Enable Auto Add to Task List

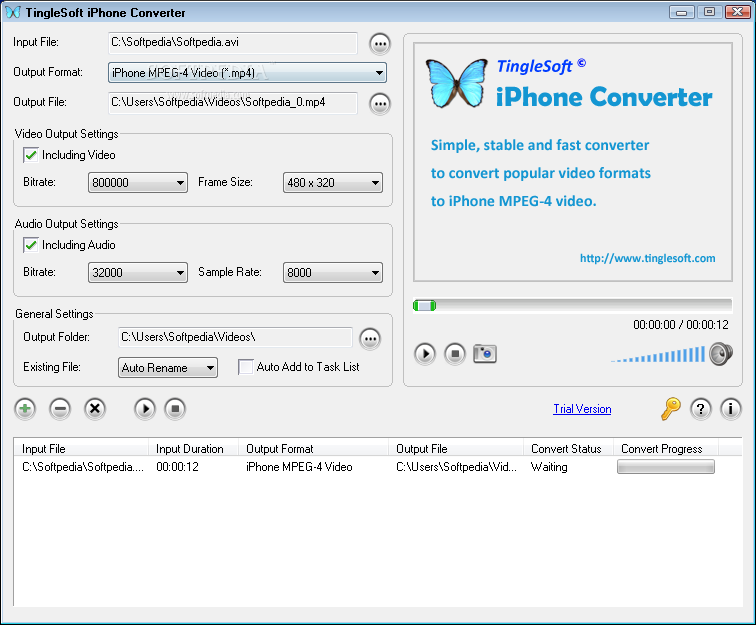coord(245,367)
